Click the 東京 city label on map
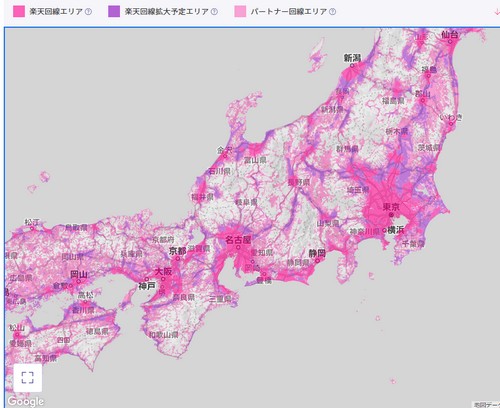 click(391, 207)
